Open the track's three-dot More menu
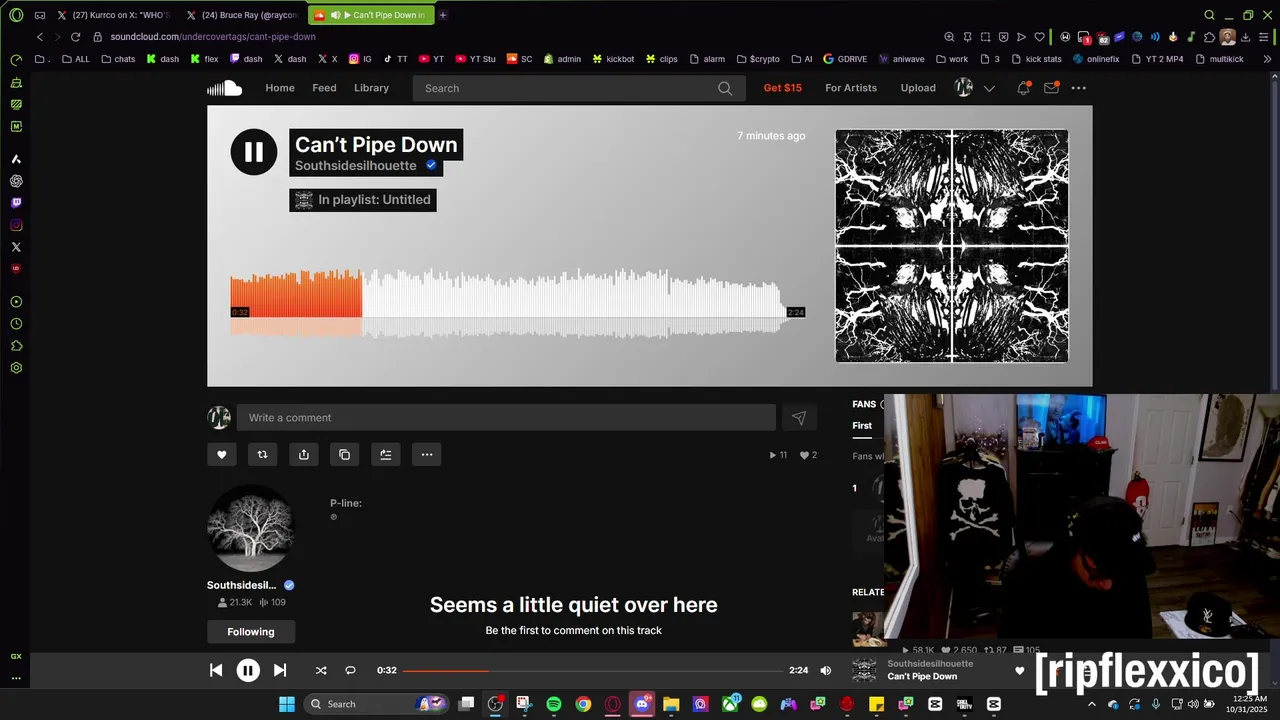This screenshot has width=1280, height=720. (427, 454)
